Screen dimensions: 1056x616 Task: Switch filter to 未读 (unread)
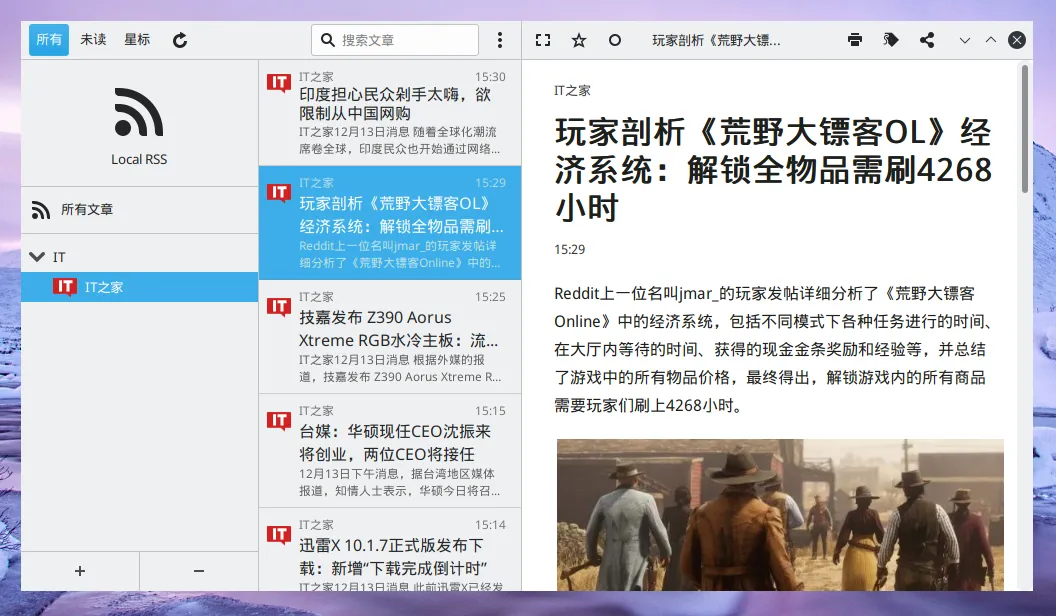point(93,40)
